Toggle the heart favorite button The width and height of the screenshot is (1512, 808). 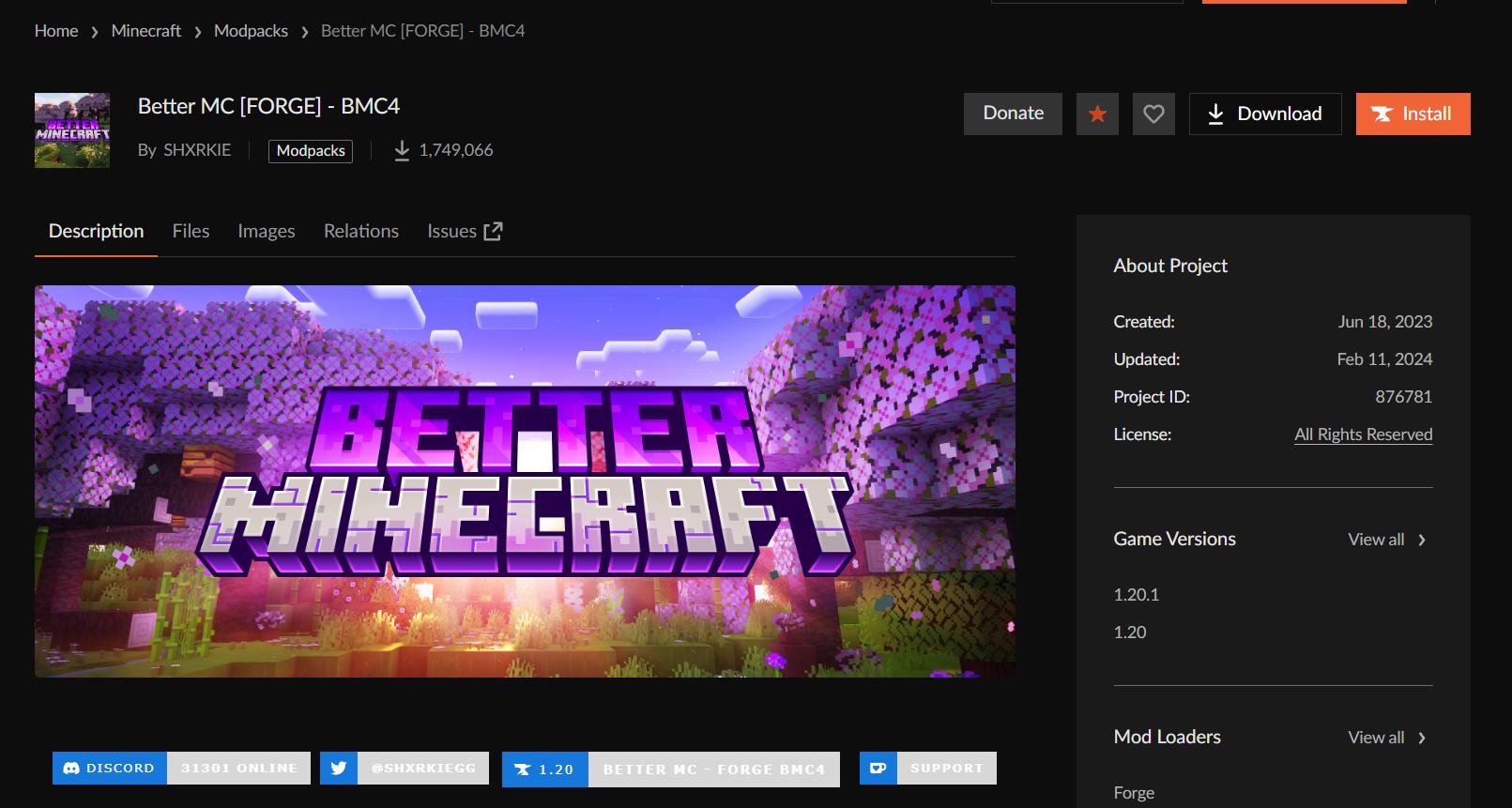point(1153,114)
